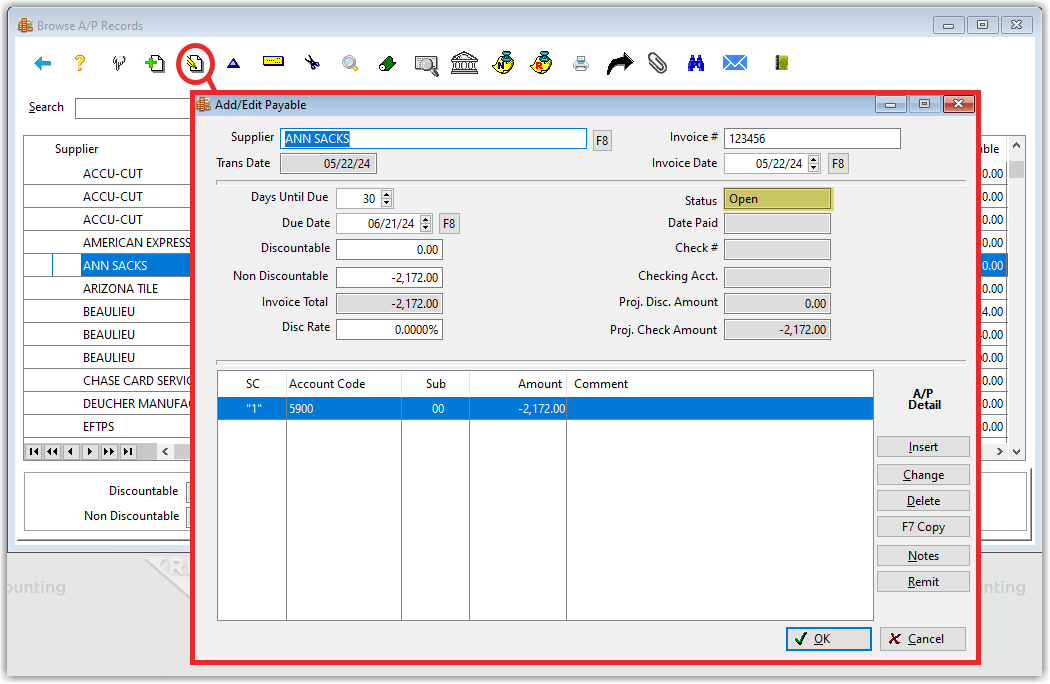Open Remit details

click(x=923, y=581)
